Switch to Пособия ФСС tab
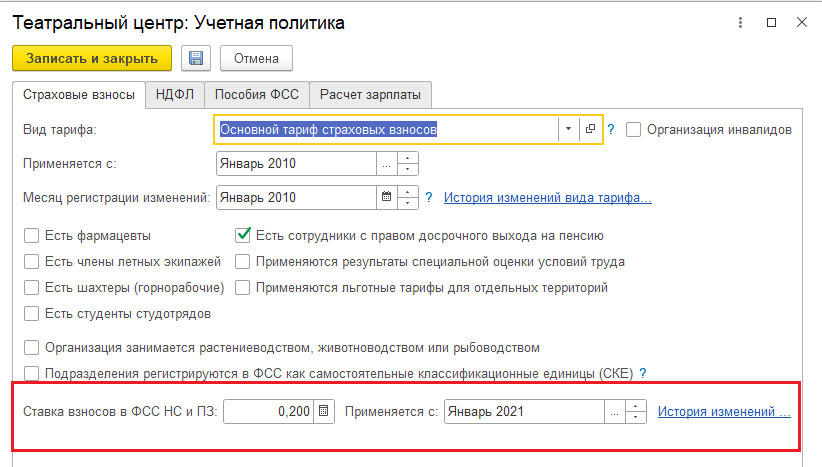The image size is (822, 467). coord(257,95)
